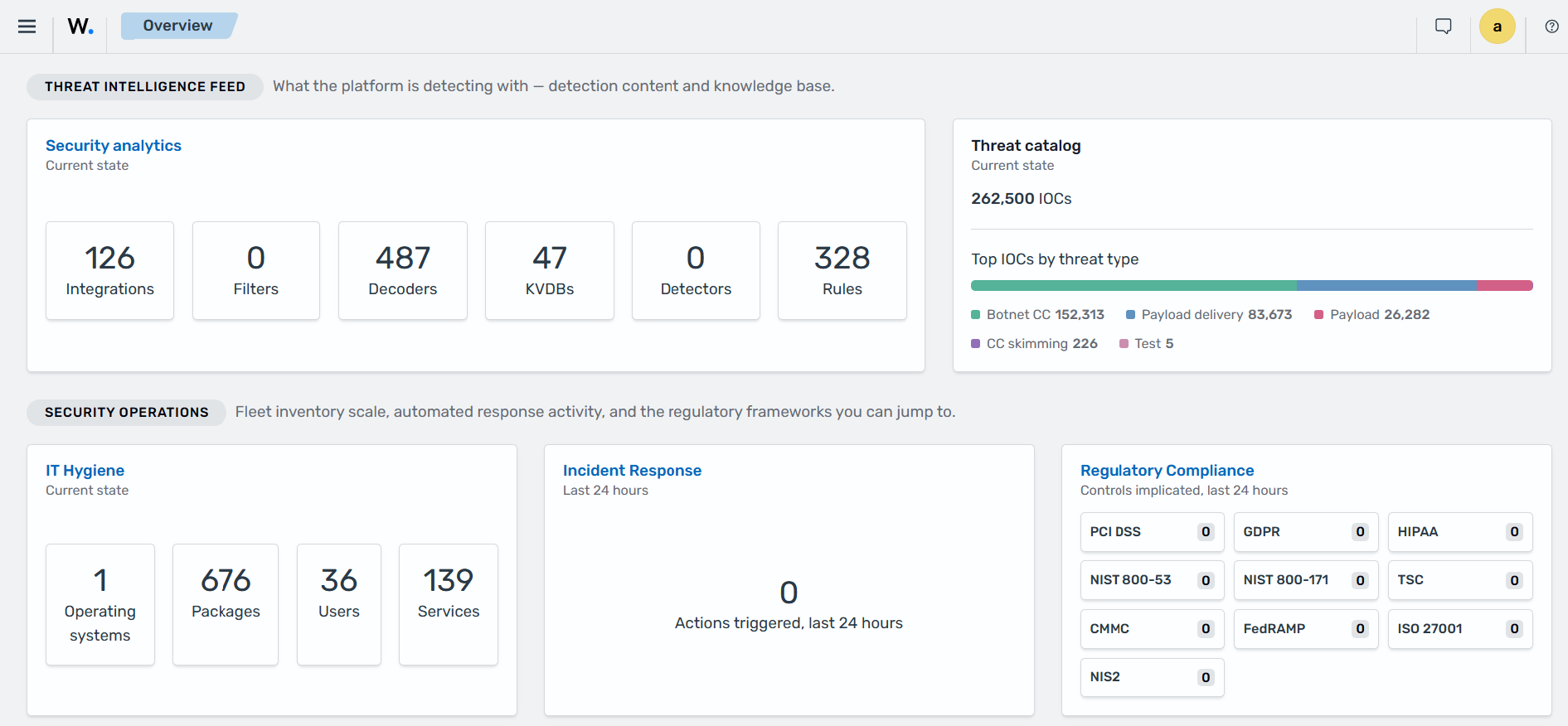Select the Botnet CC legend entry
This screenshot has width=1568, height=726.
tap(1037, 315)
